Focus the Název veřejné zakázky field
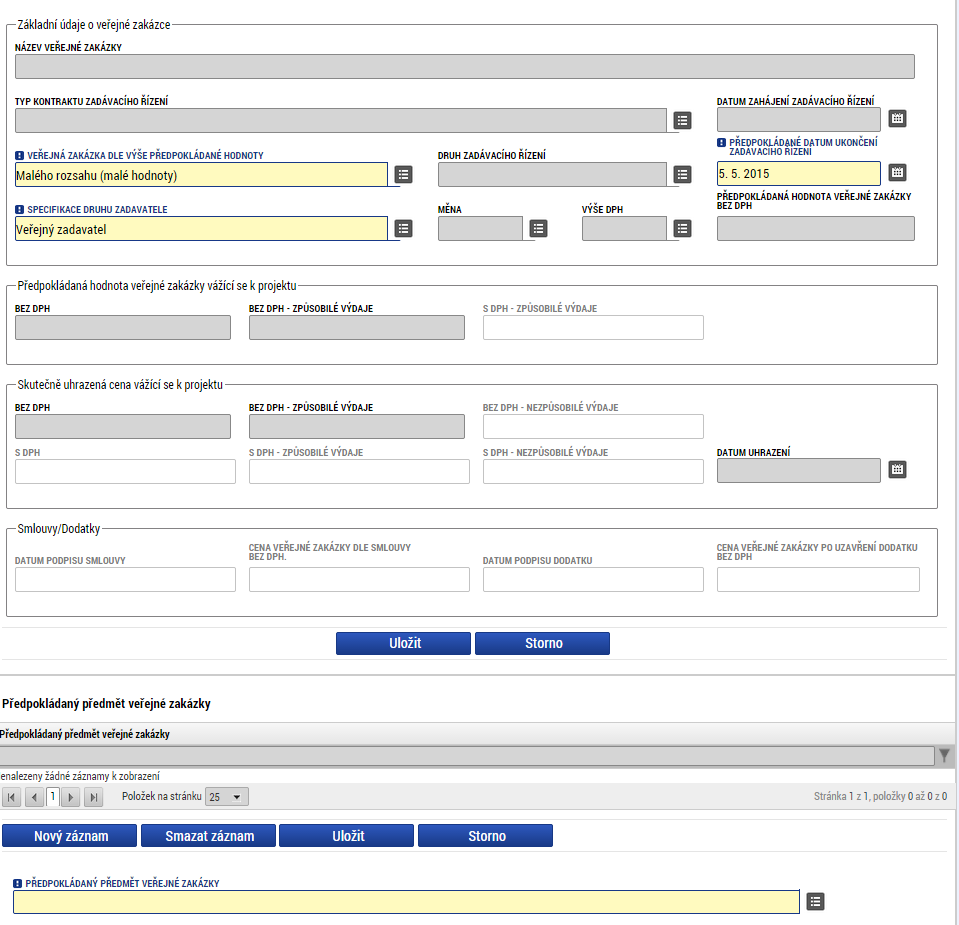Image resolution: width=959 pixels, height=925 pixels. [465, 67]
